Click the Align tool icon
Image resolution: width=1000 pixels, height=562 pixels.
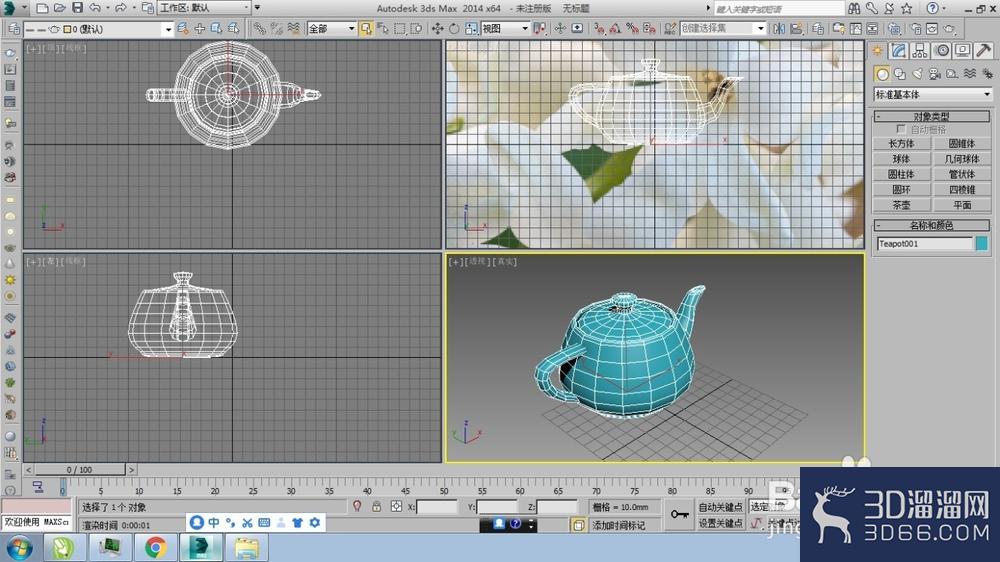(x=796, y=29)
